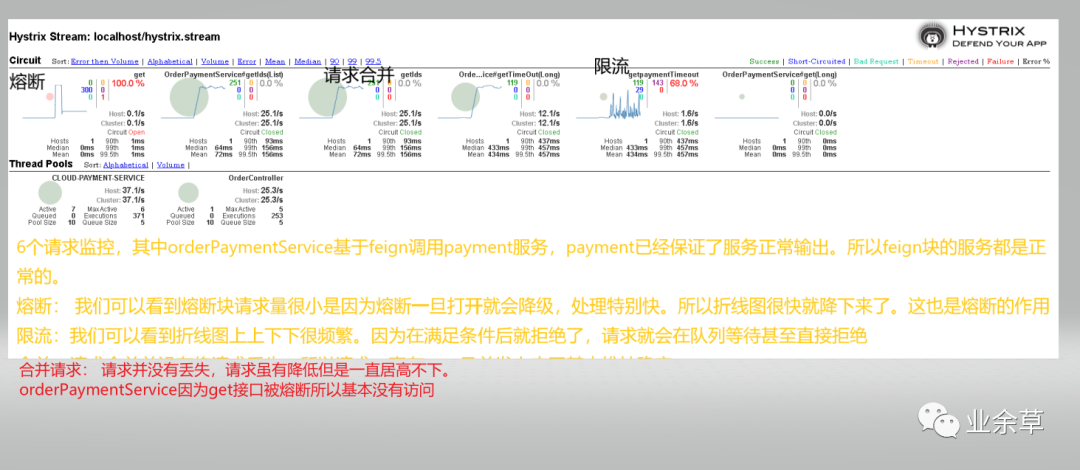Click the 371 Executions value
The image size is (1080, 470).
(138, 216)
